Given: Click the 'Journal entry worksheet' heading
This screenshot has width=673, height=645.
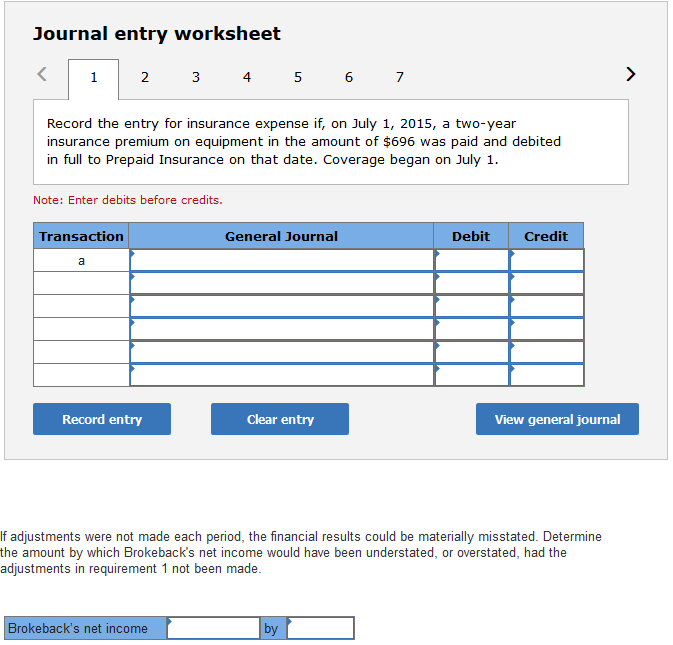Looking at the screenshot, I should pos(157,34).
